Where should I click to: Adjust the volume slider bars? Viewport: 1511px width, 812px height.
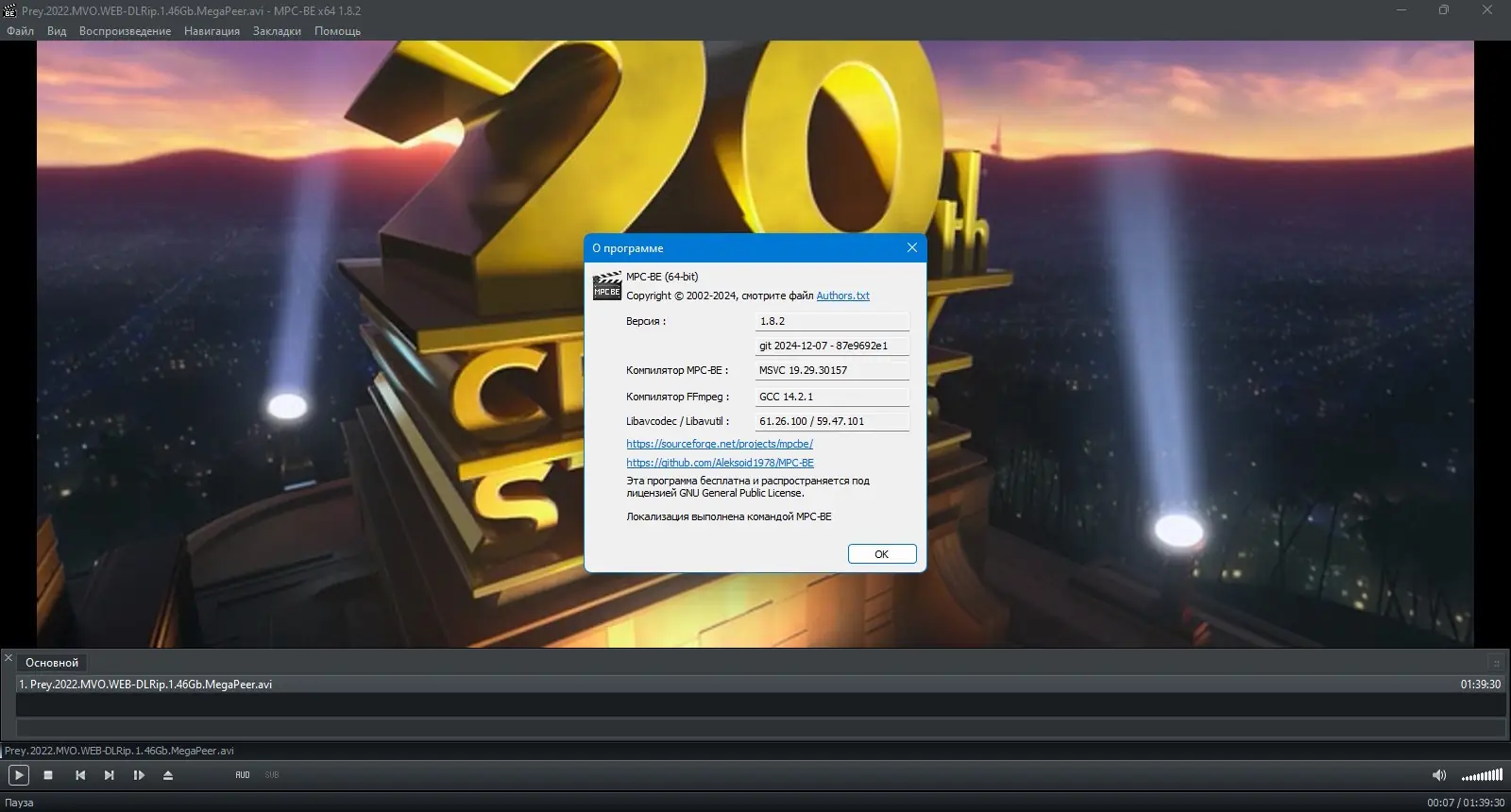[x=1482, y=775]
